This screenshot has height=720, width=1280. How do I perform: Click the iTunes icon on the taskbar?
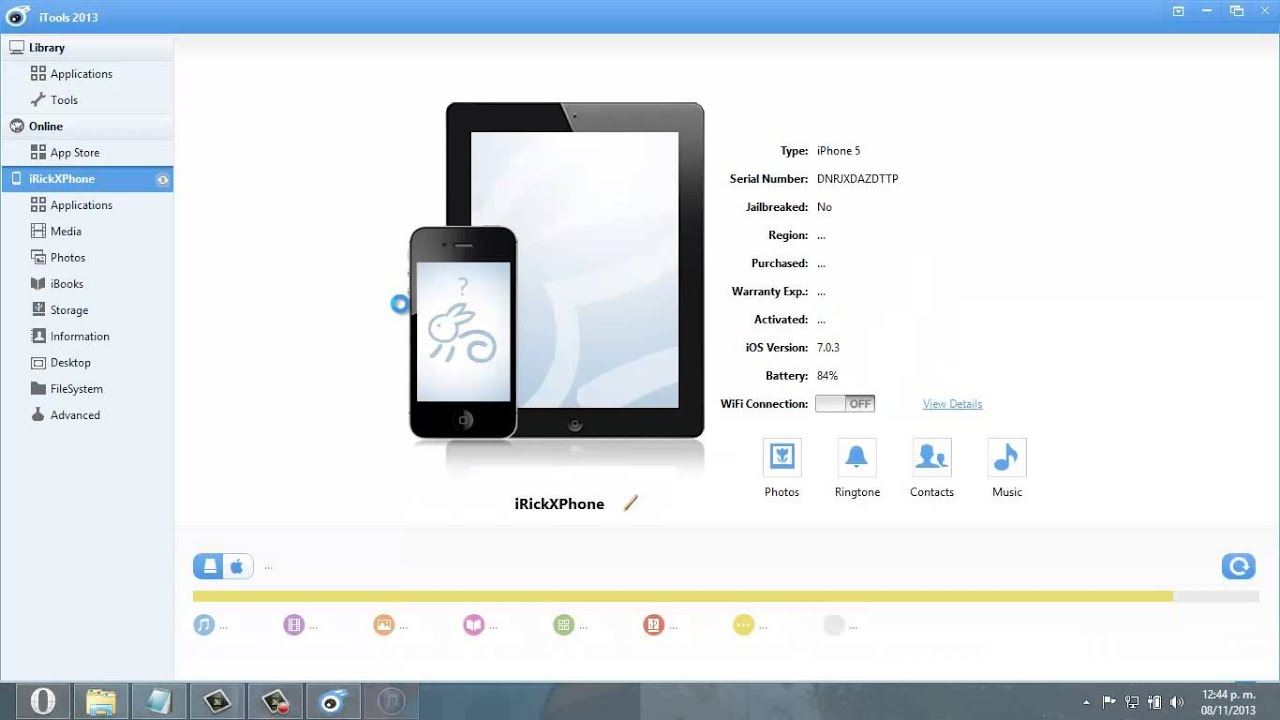click(391, 701)
